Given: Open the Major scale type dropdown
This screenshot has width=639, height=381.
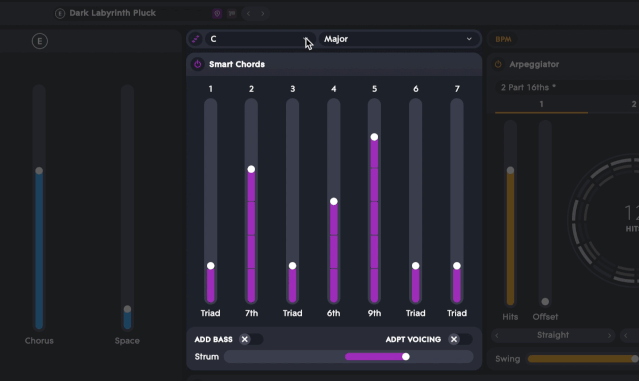Looking at the screenshot, I should tap(398, 39).
